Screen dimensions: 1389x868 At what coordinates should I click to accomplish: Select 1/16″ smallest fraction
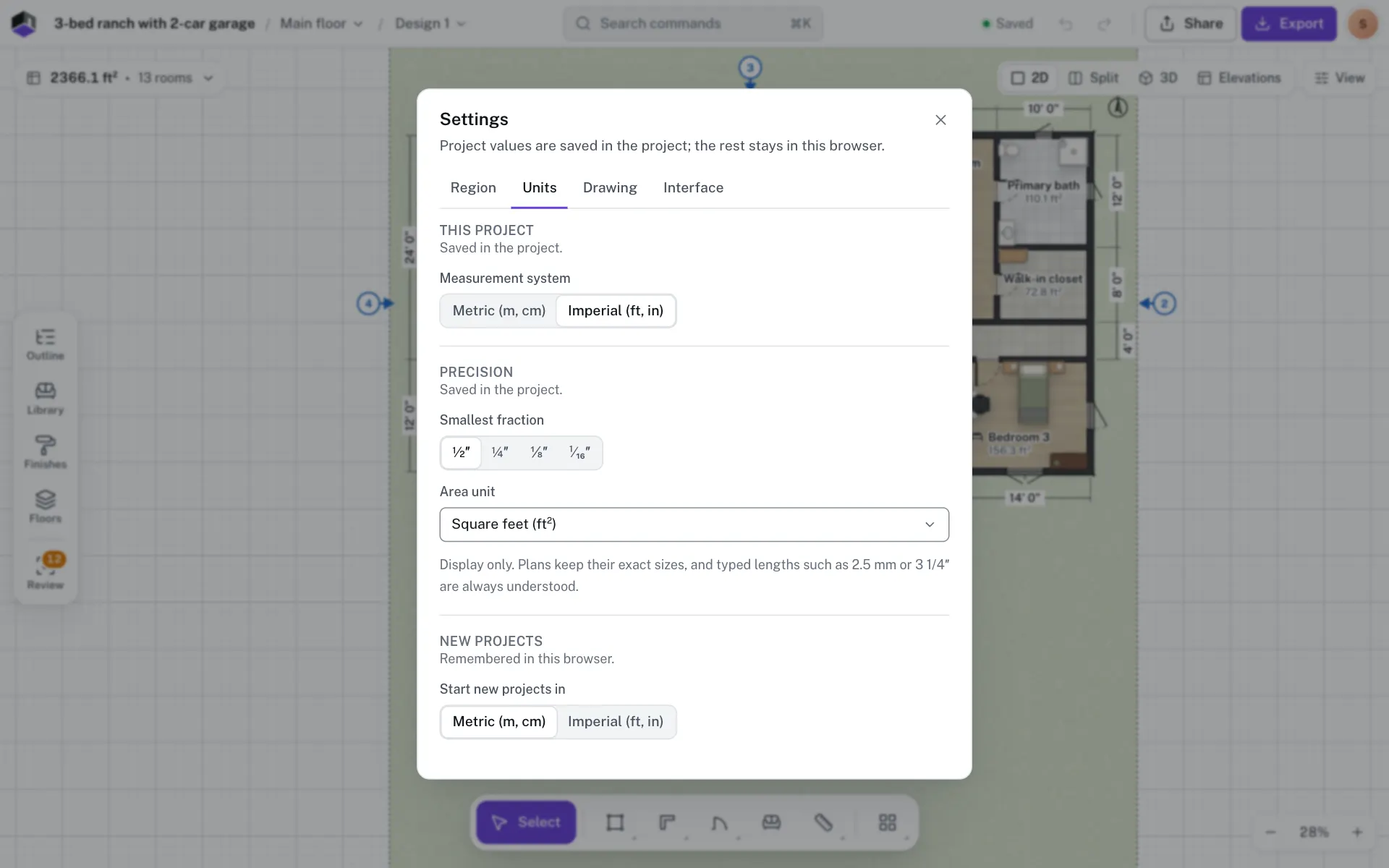tap(579, 453)
